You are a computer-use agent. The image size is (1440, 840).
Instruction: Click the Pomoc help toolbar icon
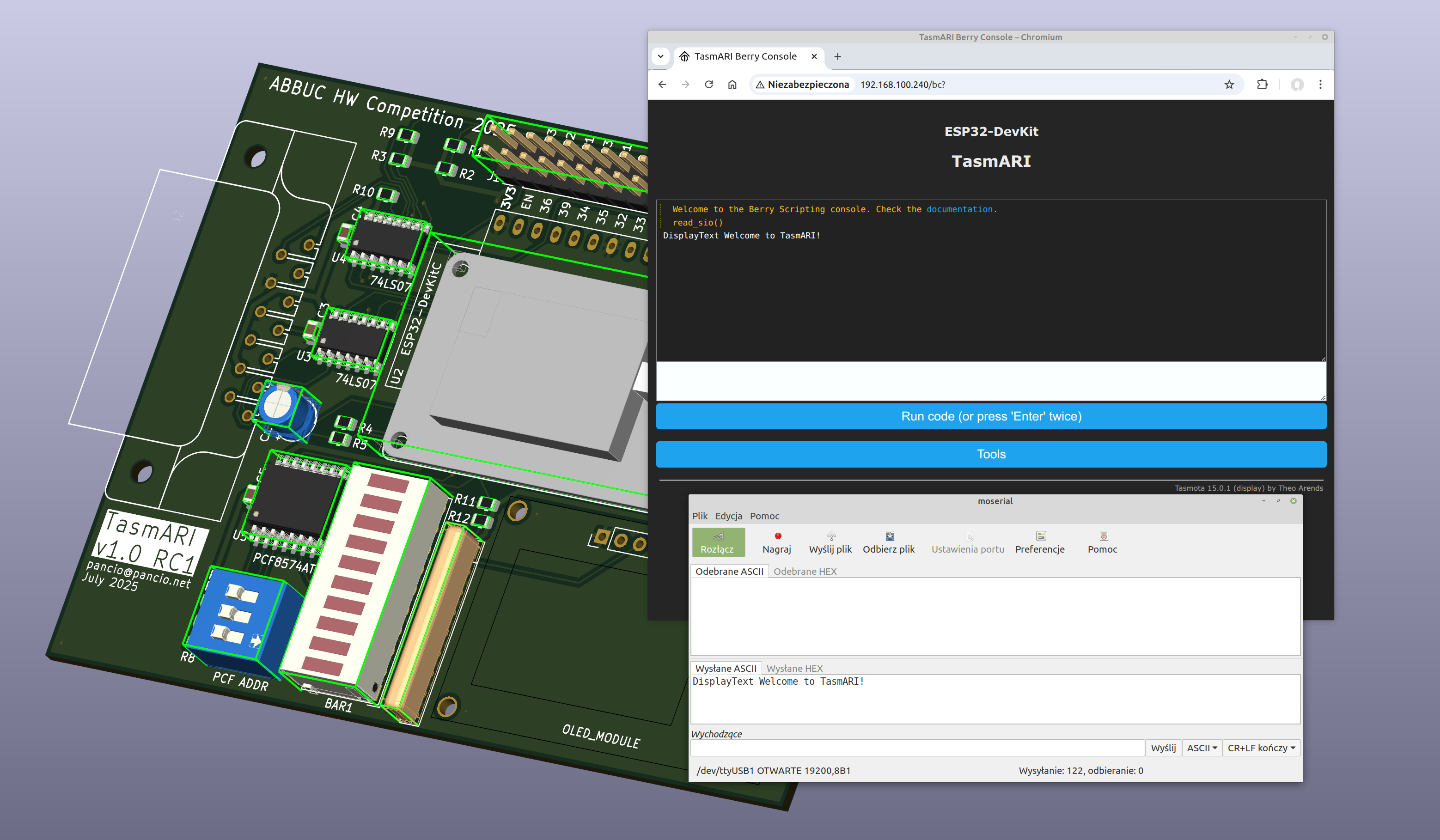[1103, 536]
